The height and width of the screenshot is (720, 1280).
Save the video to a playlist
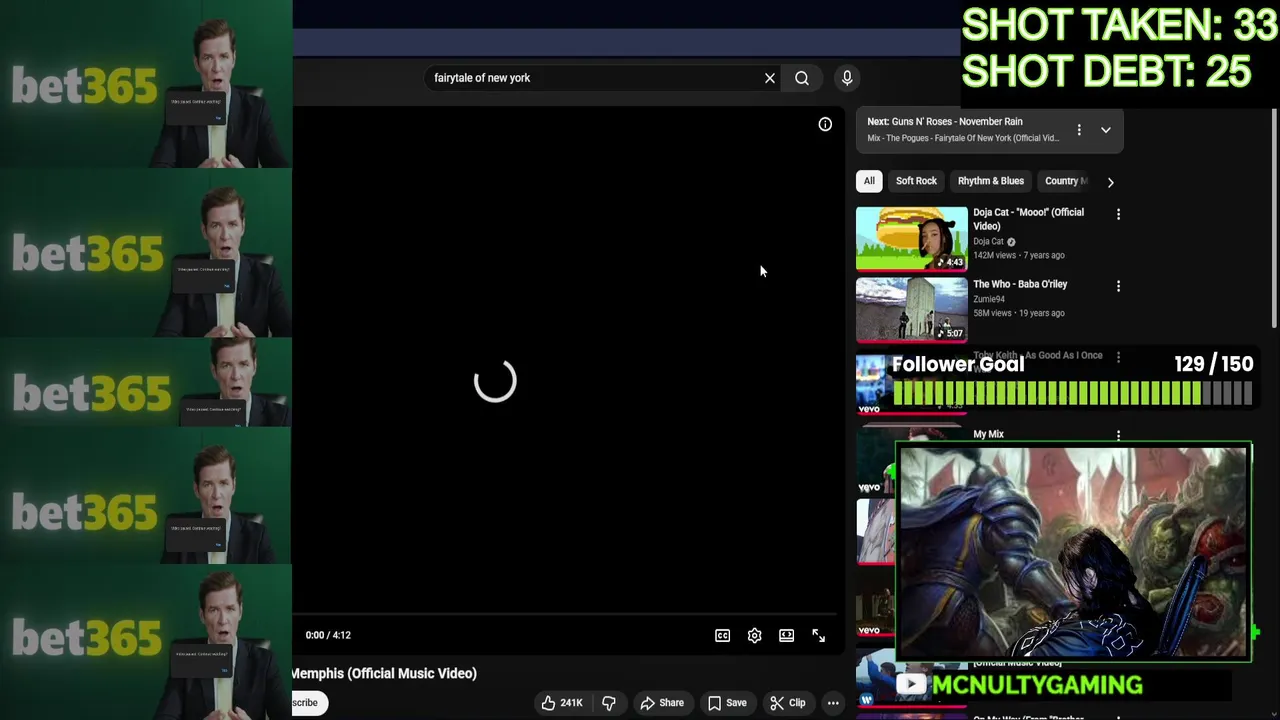[x=727, y=703]
